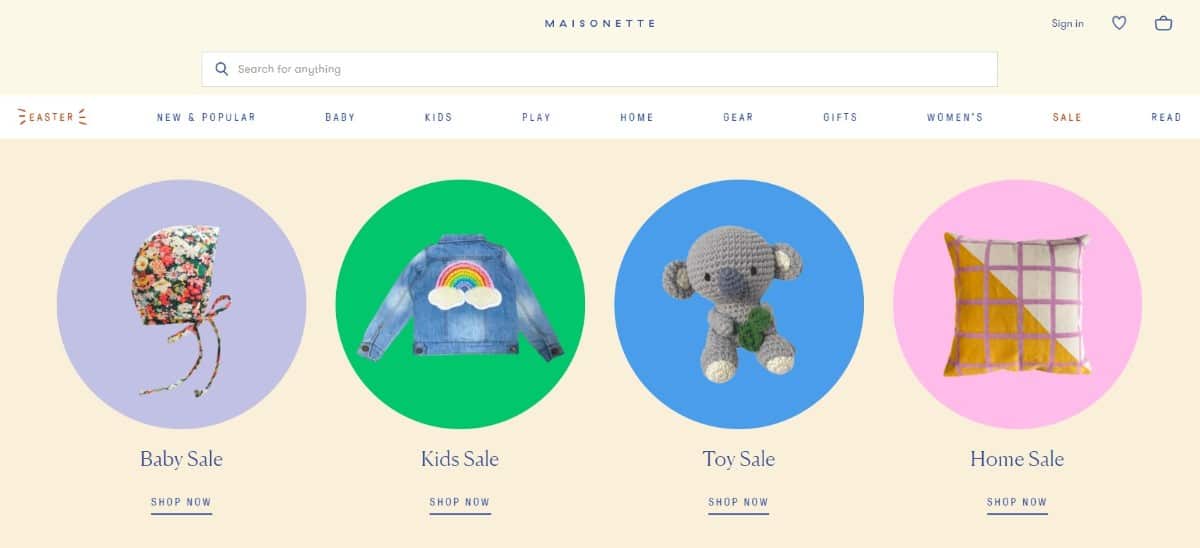The width and height of the screenshot is (1200, 548).
Task: Open the rainbow denim jacket image
Action: pos(460,305)
